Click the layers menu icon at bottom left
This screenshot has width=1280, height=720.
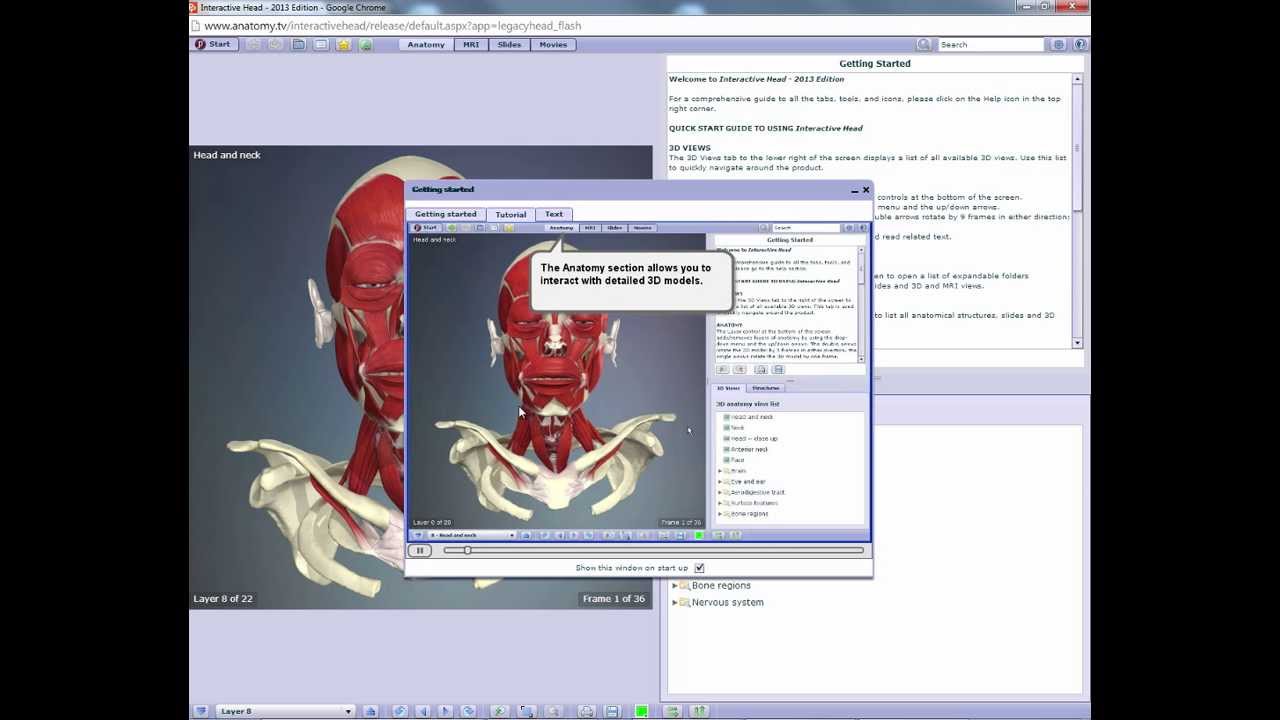pyautogui.click(x=201, y=711)
